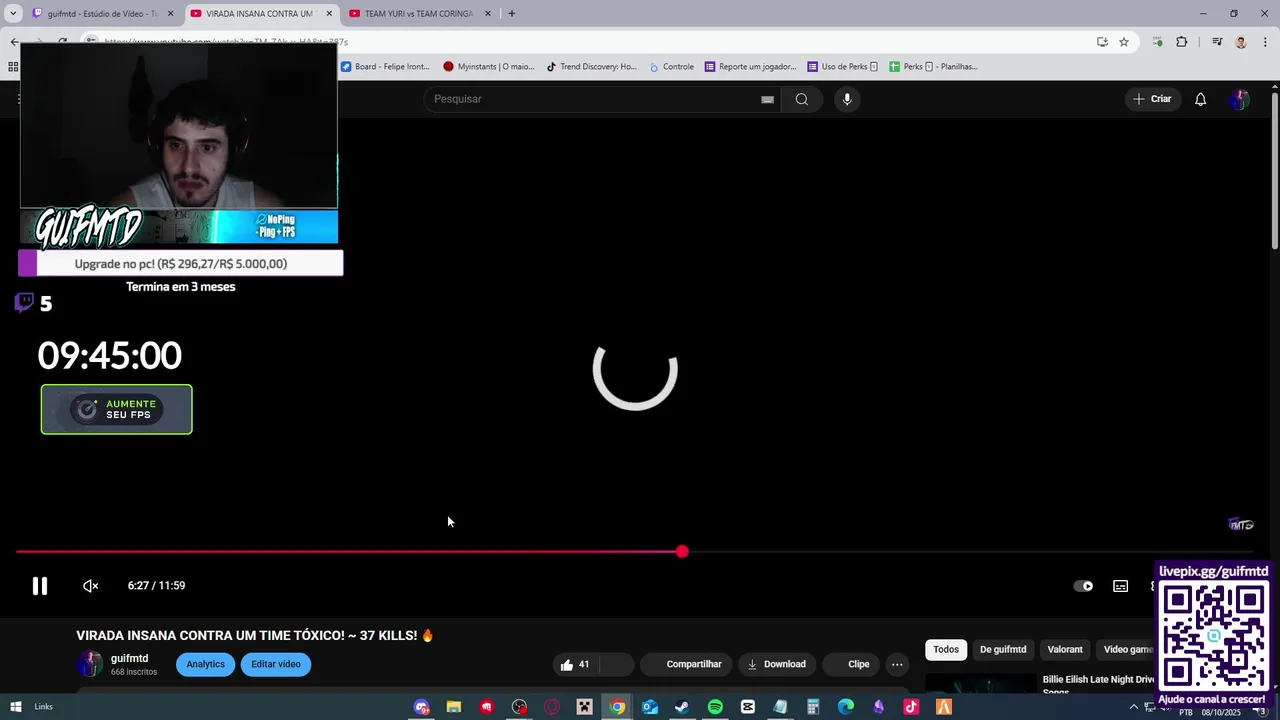Open Steam from taskbar
Viewport: 1280px width, 720px height.
[682, 707]
